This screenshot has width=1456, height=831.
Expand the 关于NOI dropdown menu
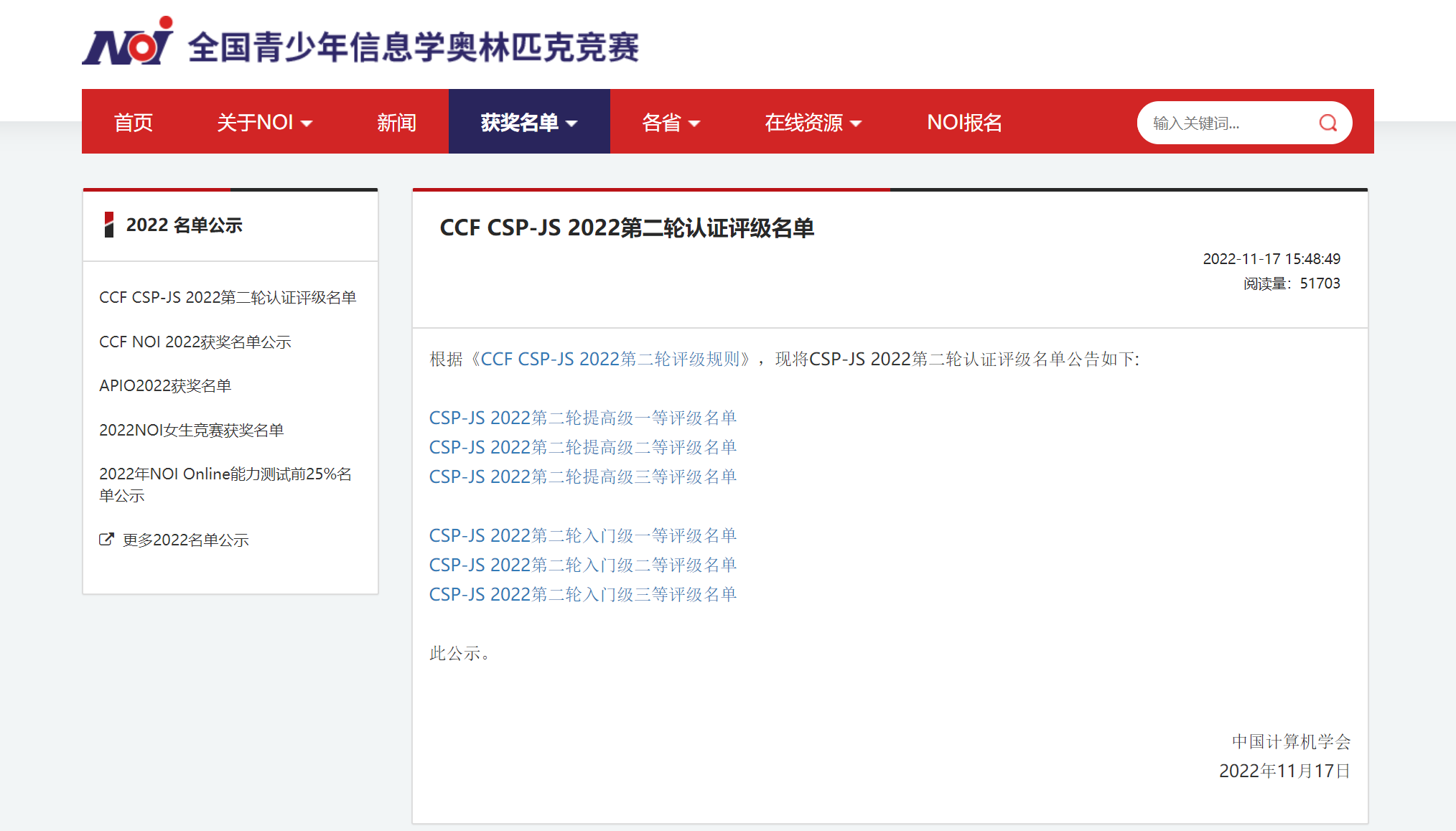265,122
